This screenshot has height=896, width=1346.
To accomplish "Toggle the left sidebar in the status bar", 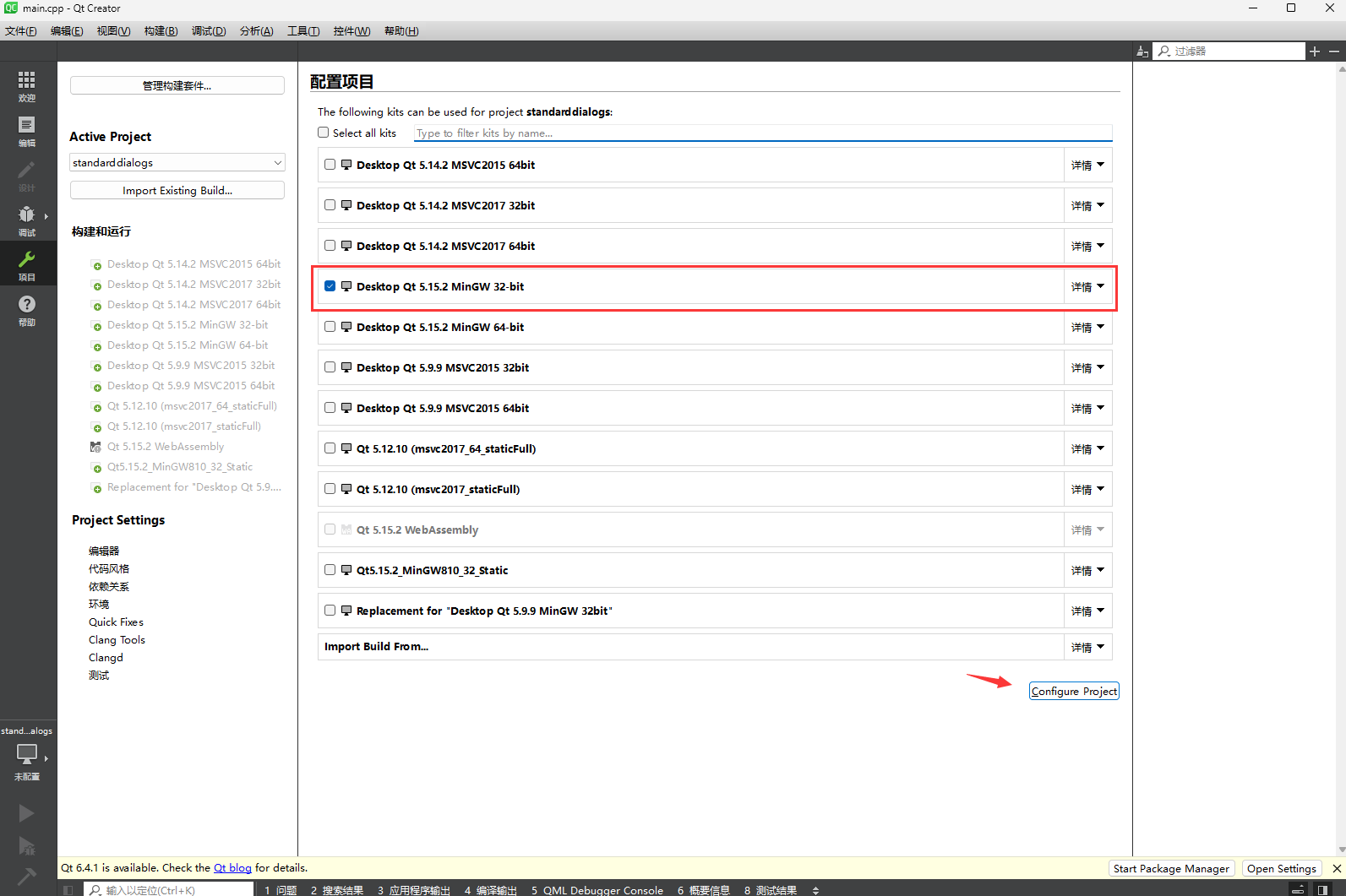I will [x=68, y=890].
